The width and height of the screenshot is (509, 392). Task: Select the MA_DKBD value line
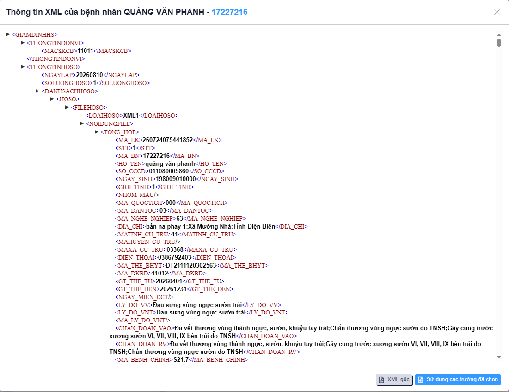161,273
